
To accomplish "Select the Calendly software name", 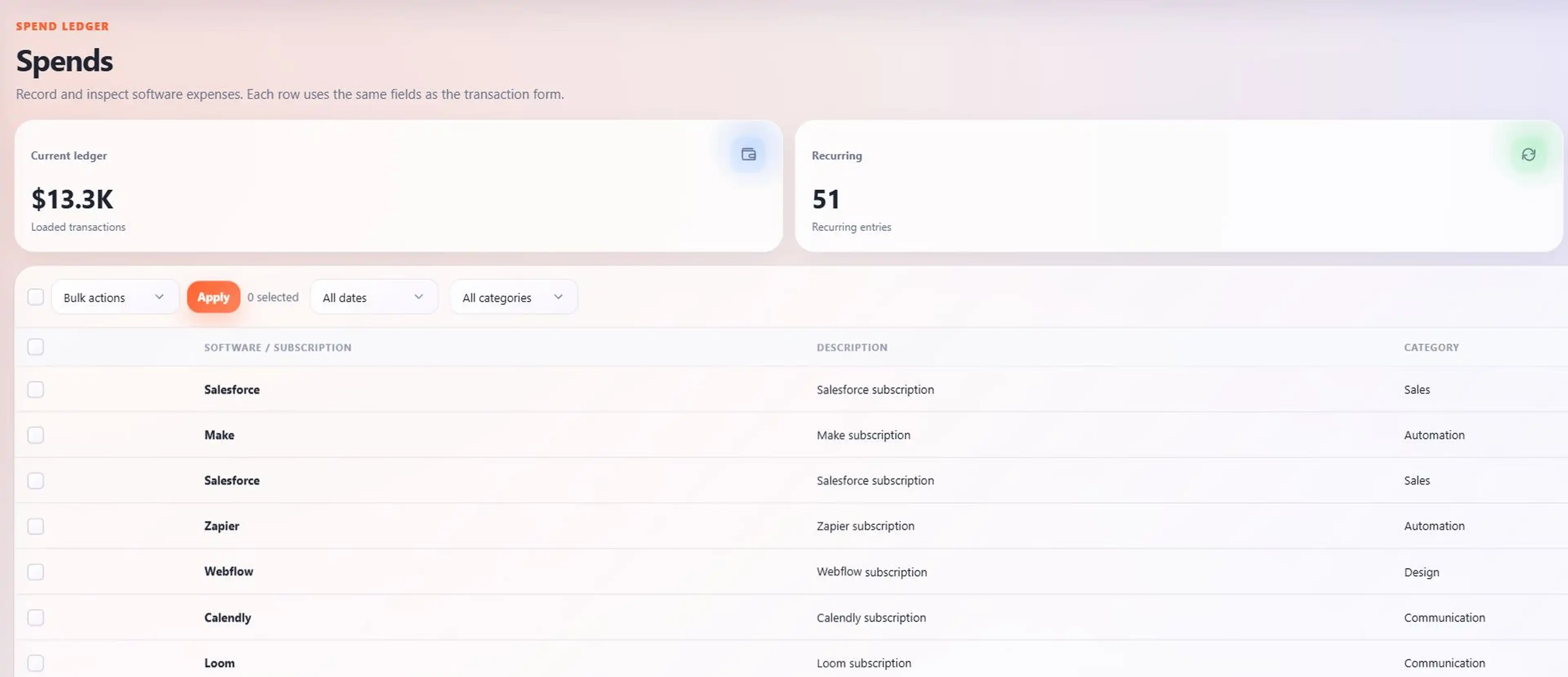I will point(228,617).
